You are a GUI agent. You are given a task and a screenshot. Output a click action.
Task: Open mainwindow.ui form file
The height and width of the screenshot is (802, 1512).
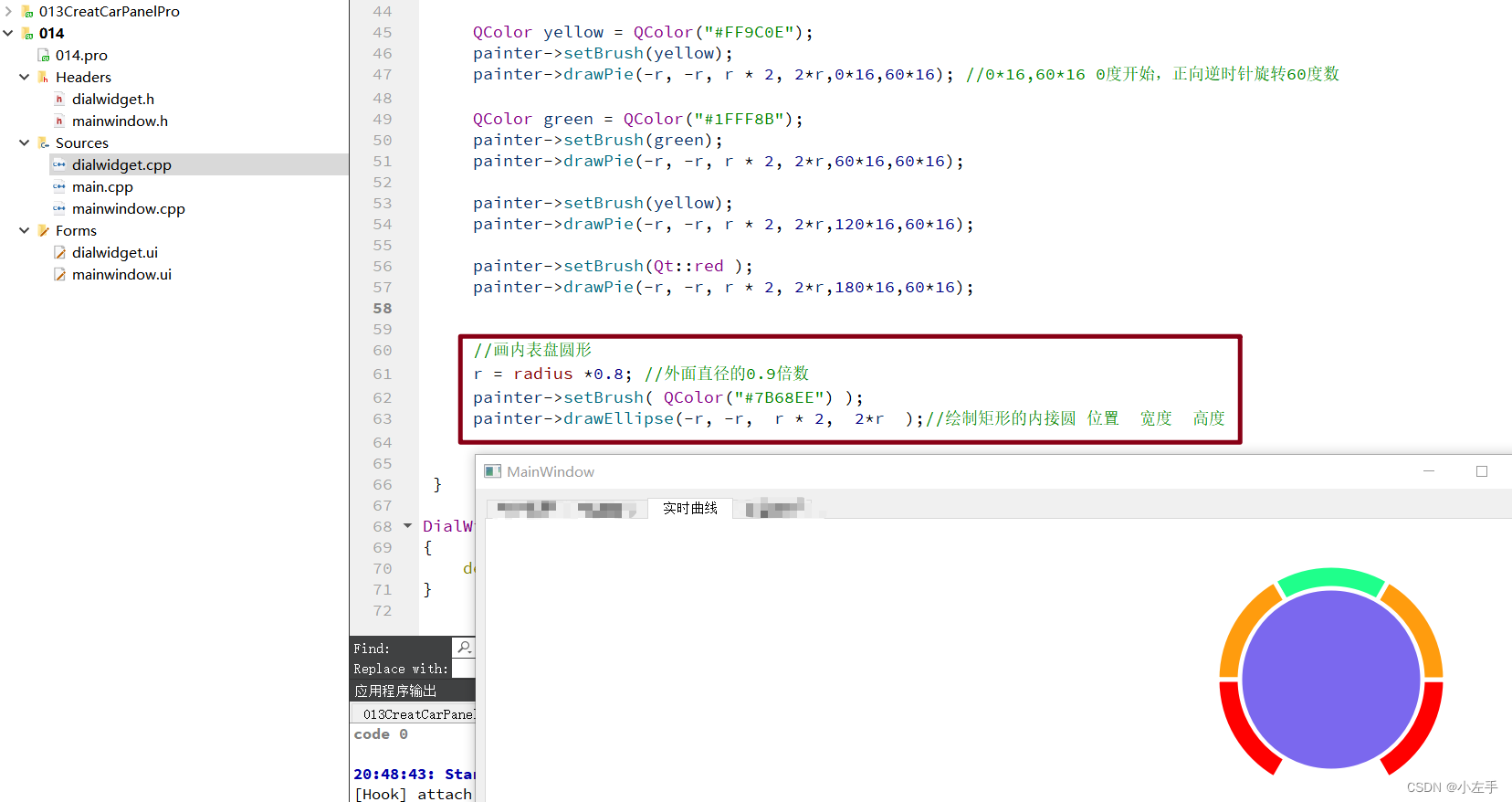coord(121,274)
